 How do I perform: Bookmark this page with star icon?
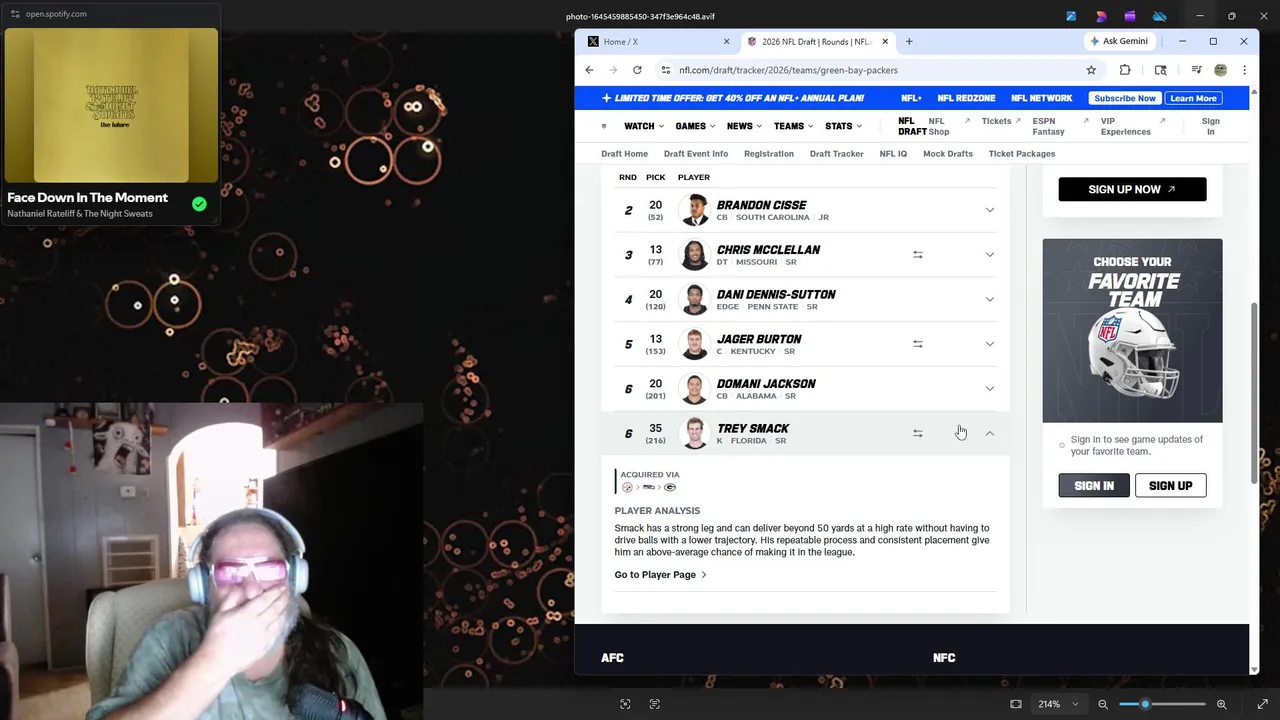coord(1091,70)
